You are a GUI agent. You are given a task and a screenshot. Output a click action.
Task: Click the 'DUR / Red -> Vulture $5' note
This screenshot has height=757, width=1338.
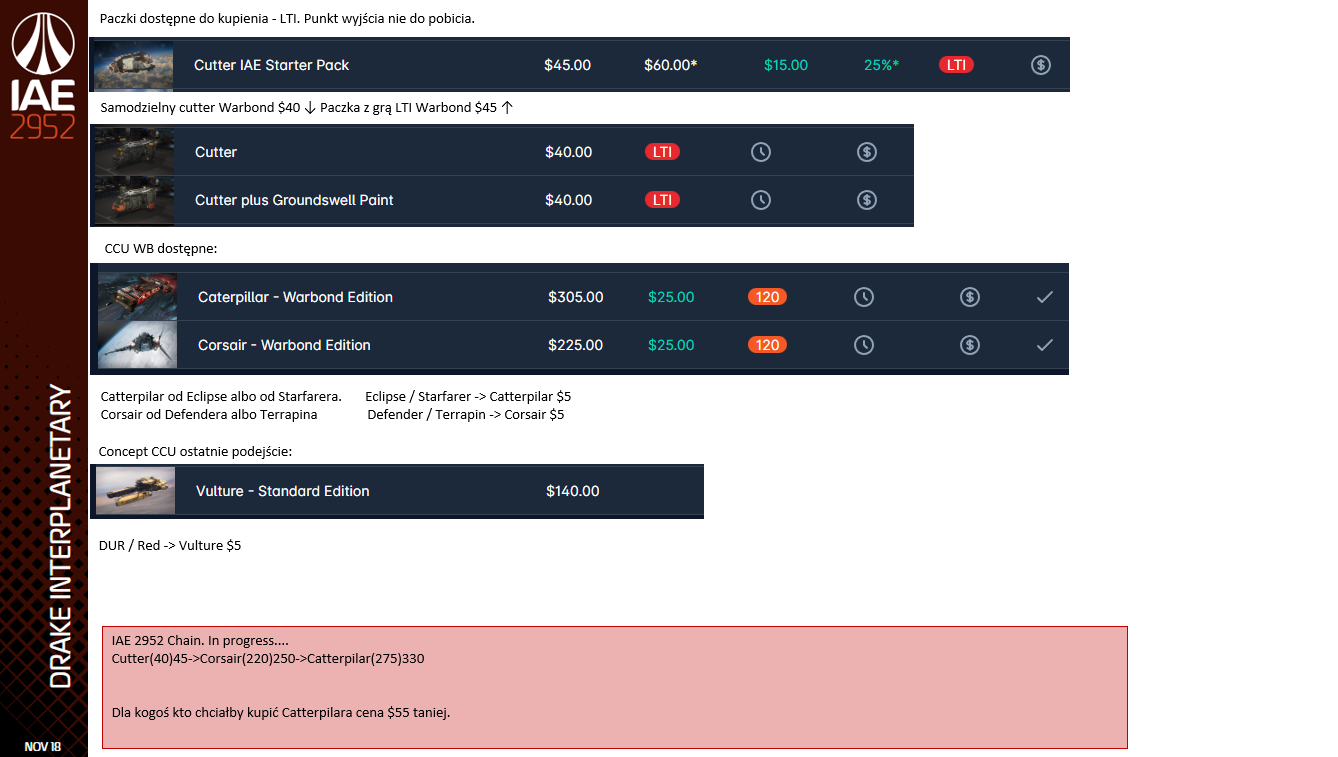coord(170,546)
